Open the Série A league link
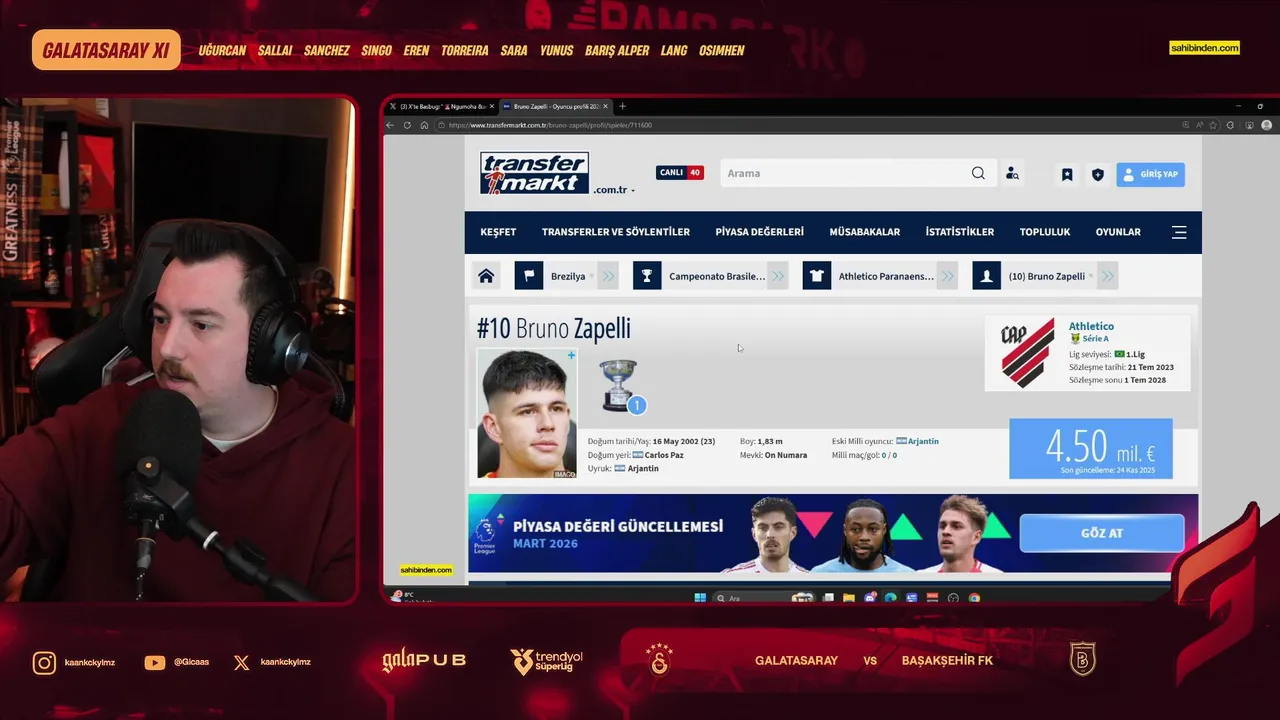This screenshot has height=720, width=1280. point(1095,339)
